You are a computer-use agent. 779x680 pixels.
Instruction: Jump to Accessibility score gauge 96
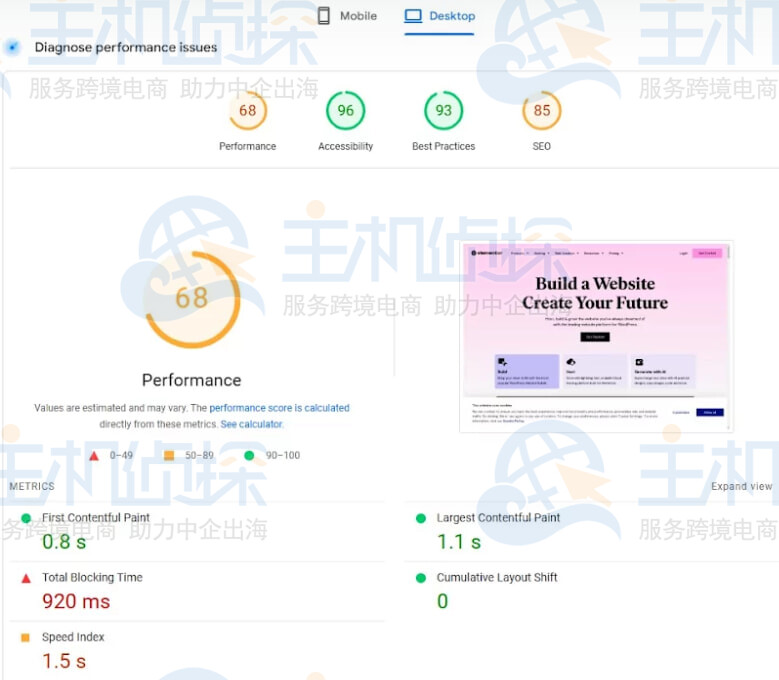(345, 110)
